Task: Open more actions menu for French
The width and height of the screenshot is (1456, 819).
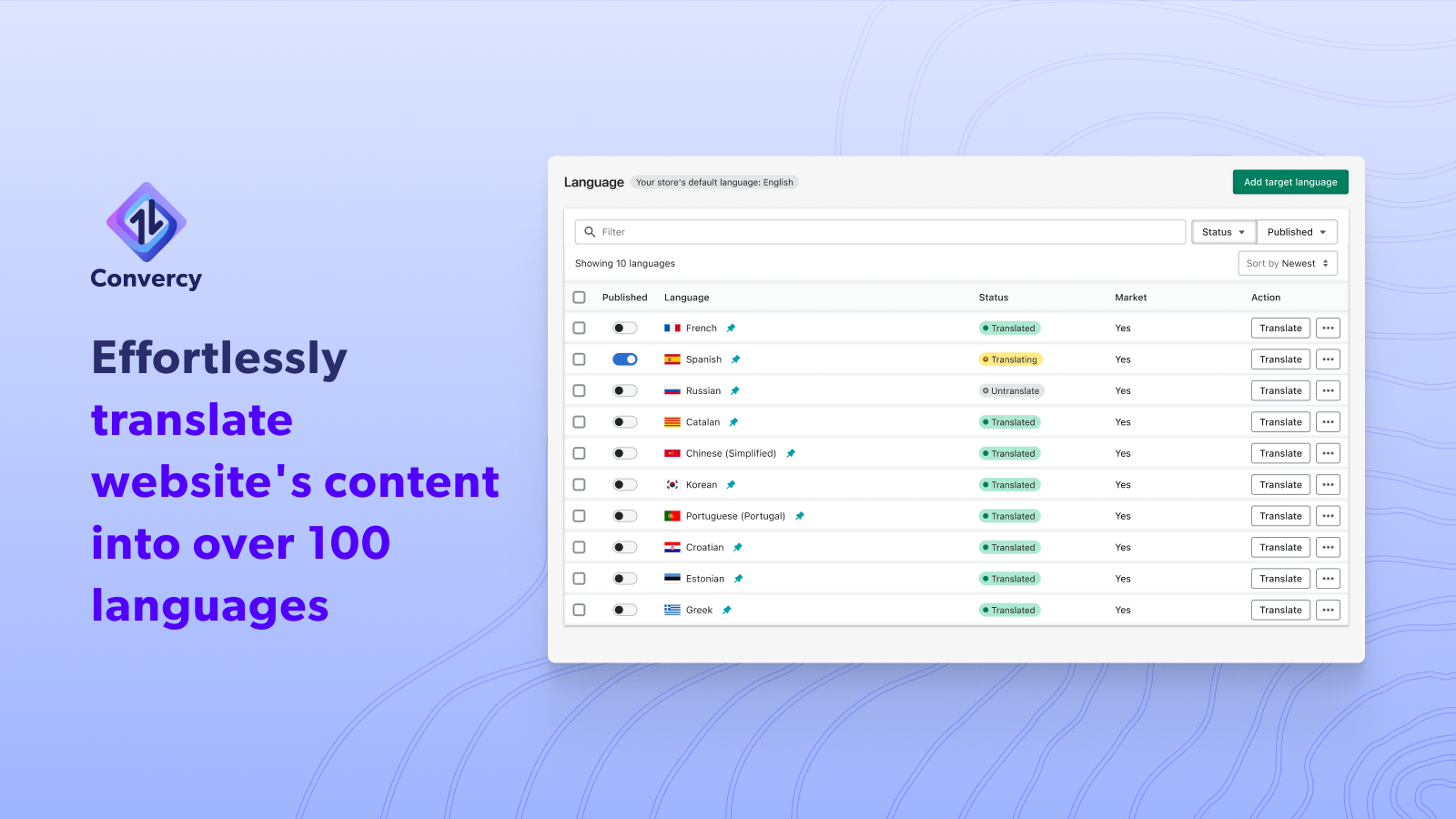Action: point(1328,329)
